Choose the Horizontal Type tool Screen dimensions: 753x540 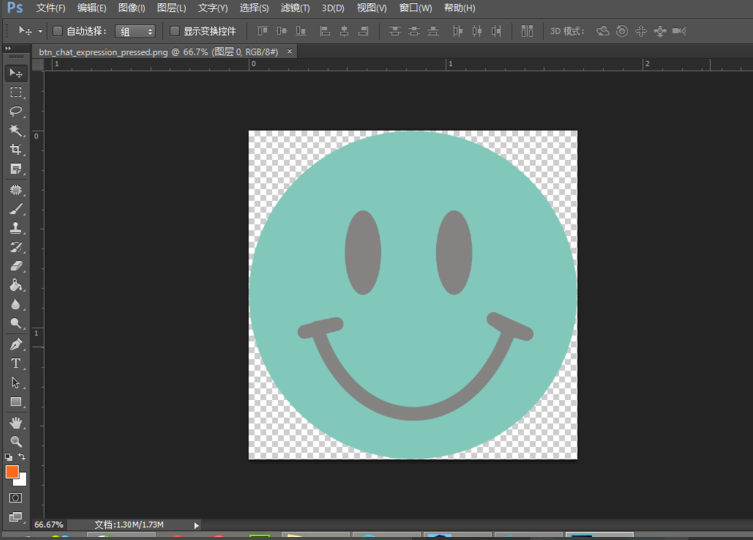coord(16,363)
